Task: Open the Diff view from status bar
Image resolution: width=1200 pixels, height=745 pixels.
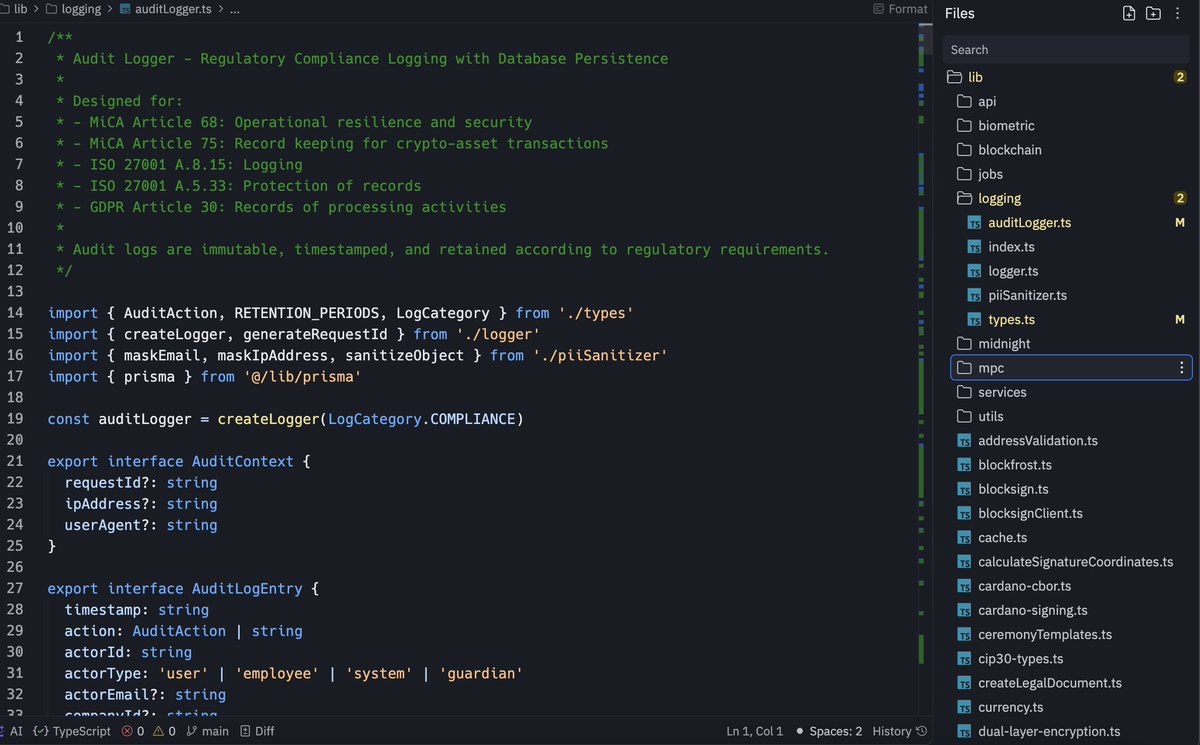Action: click(258, 731)
